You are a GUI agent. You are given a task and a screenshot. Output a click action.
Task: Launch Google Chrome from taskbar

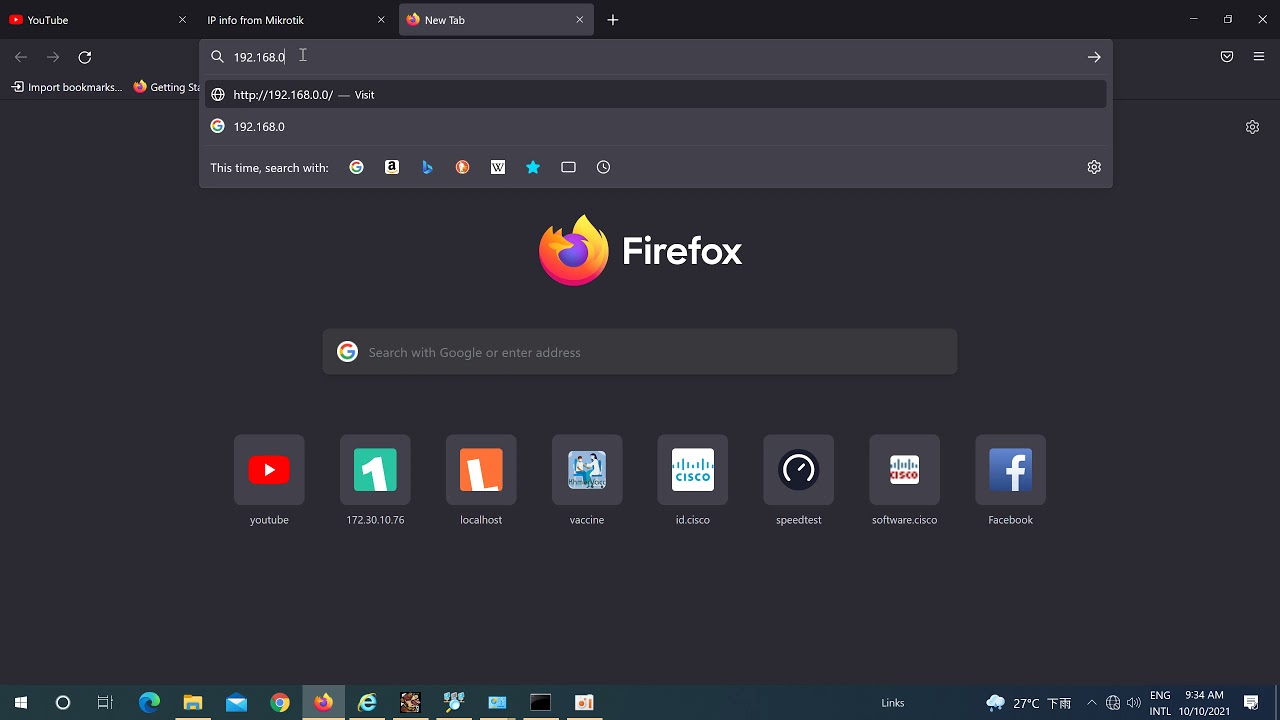tap(280, 703)
